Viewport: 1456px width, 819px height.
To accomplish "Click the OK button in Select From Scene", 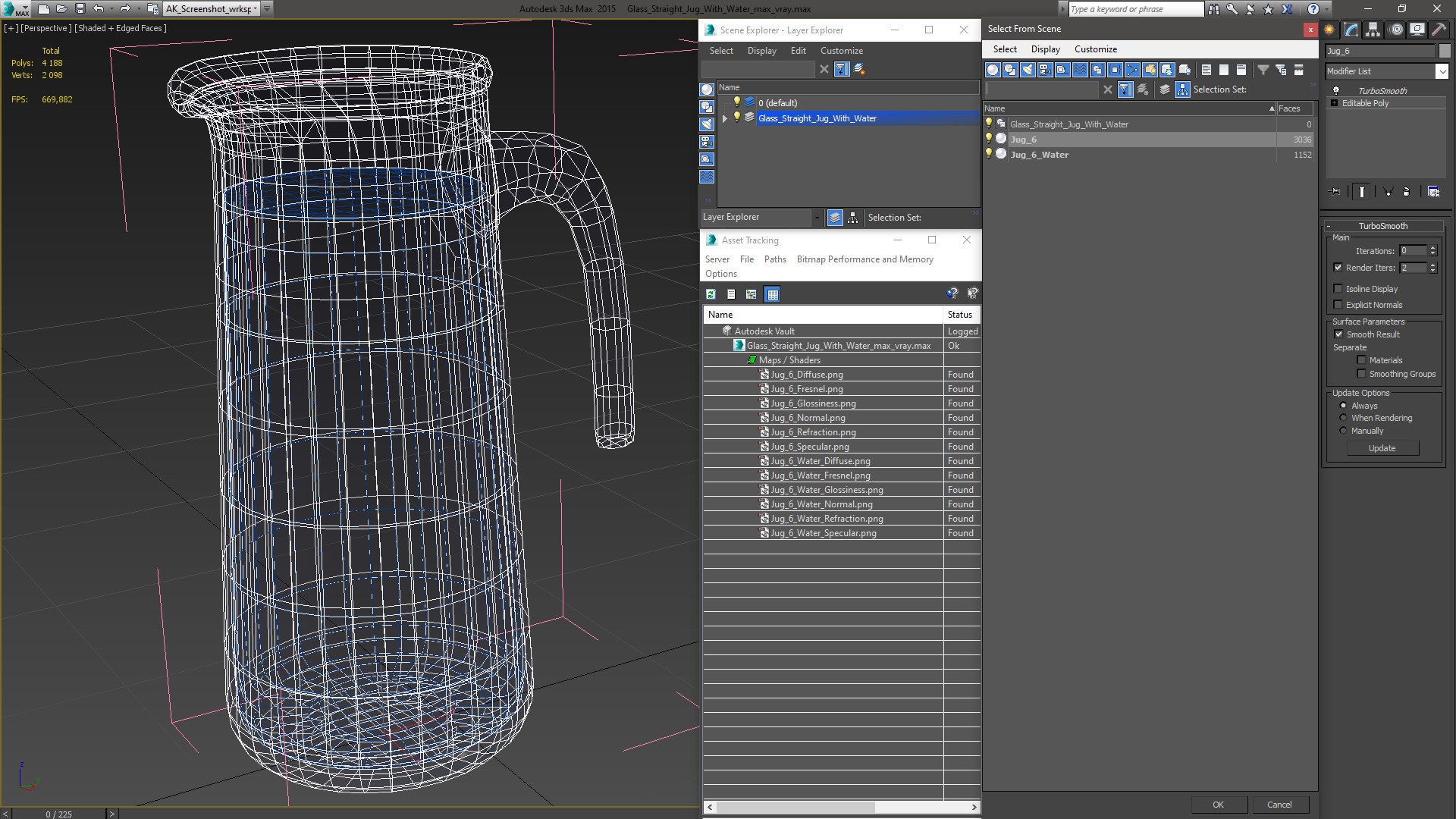I will 1218,805.
